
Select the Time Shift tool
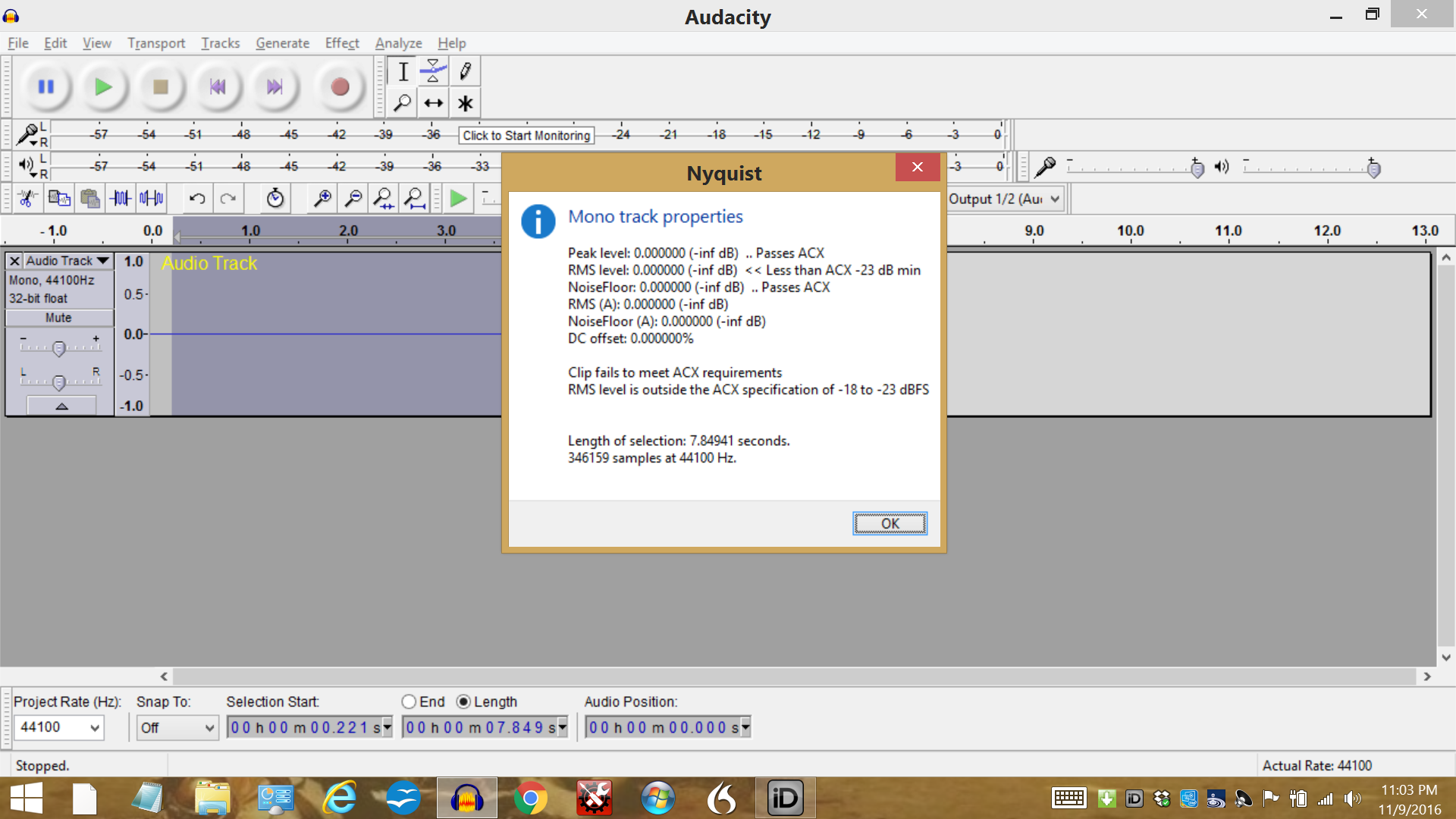[433, 102]
